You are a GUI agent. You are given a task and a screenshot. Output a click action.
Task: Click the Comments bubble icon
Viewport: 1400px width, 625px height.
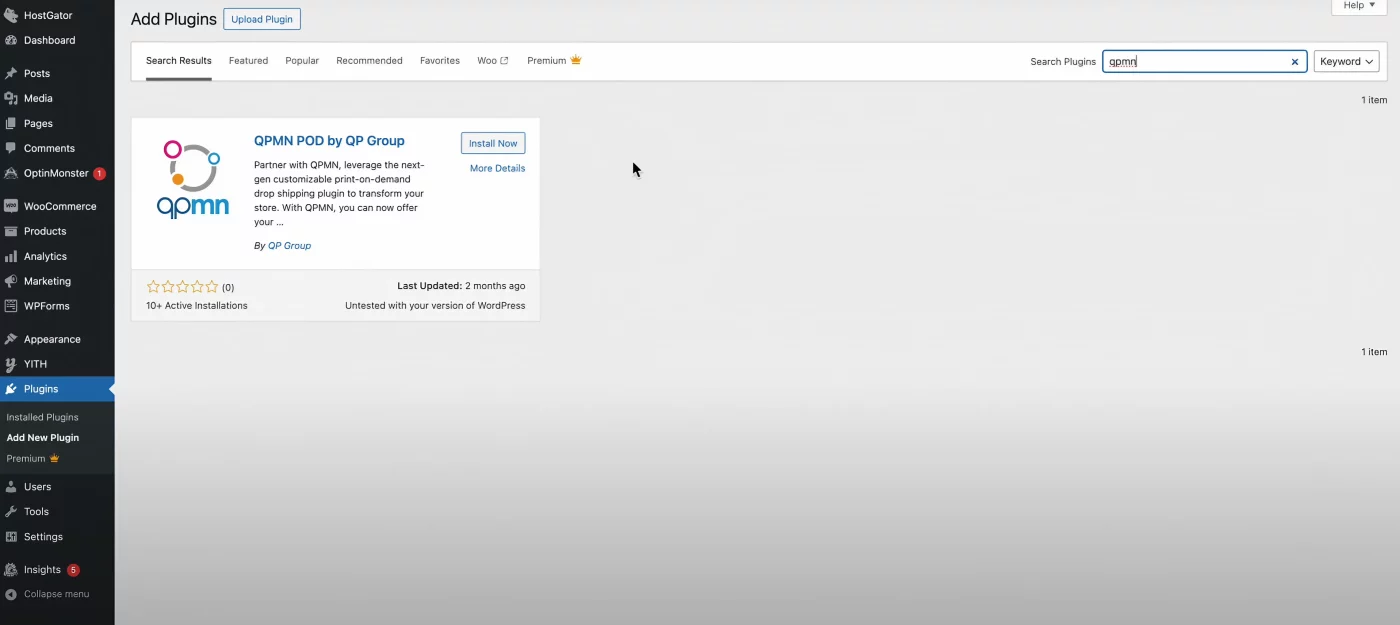pyautogui.click(x=11, y=148)
